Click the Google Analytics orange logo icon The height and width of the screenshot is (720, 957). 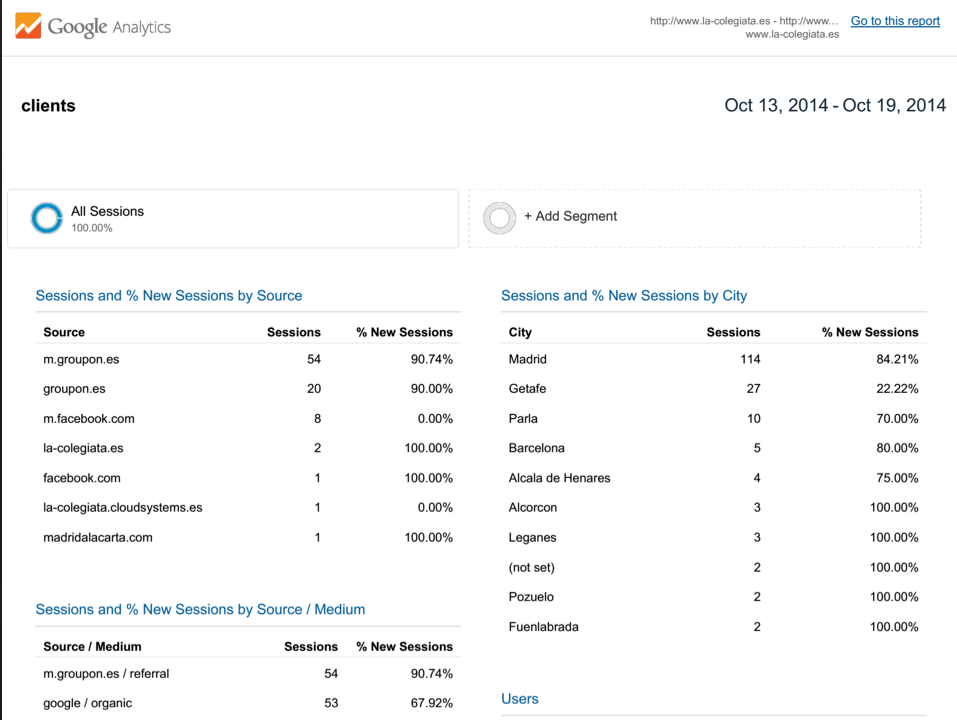coord(28,26)
